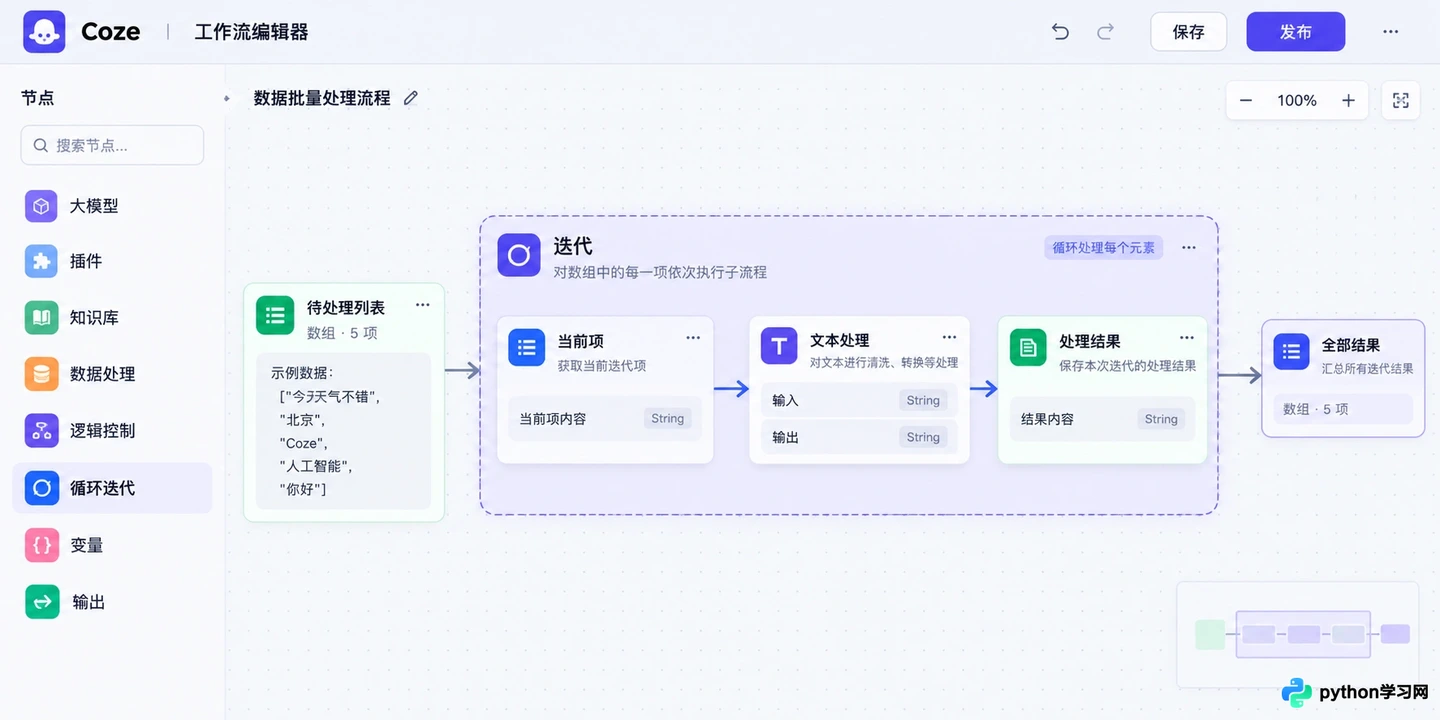This screenshot has height=720, width=1440.
Task: Select the 知识库 book icon
Action: point(41,318)
